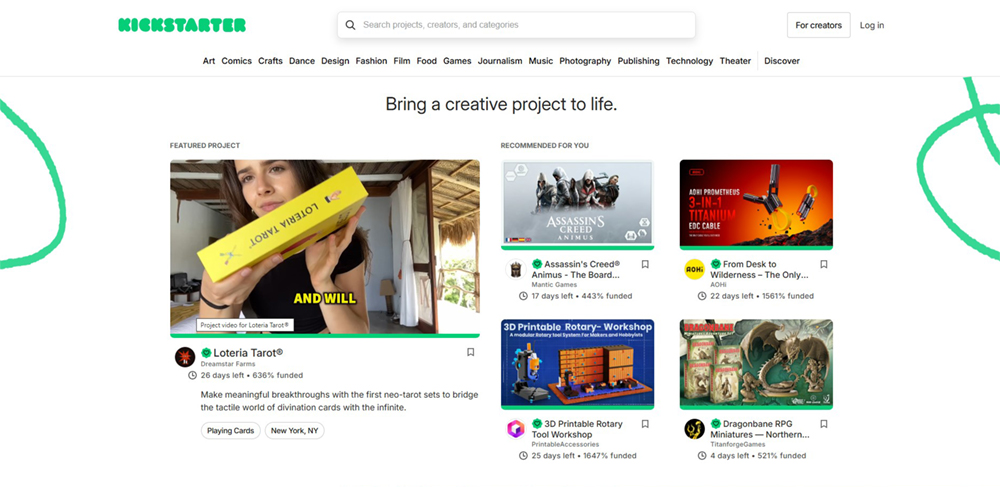Open the AOHi Prometheus titanium cable thumbnail

tap(756, 203)
